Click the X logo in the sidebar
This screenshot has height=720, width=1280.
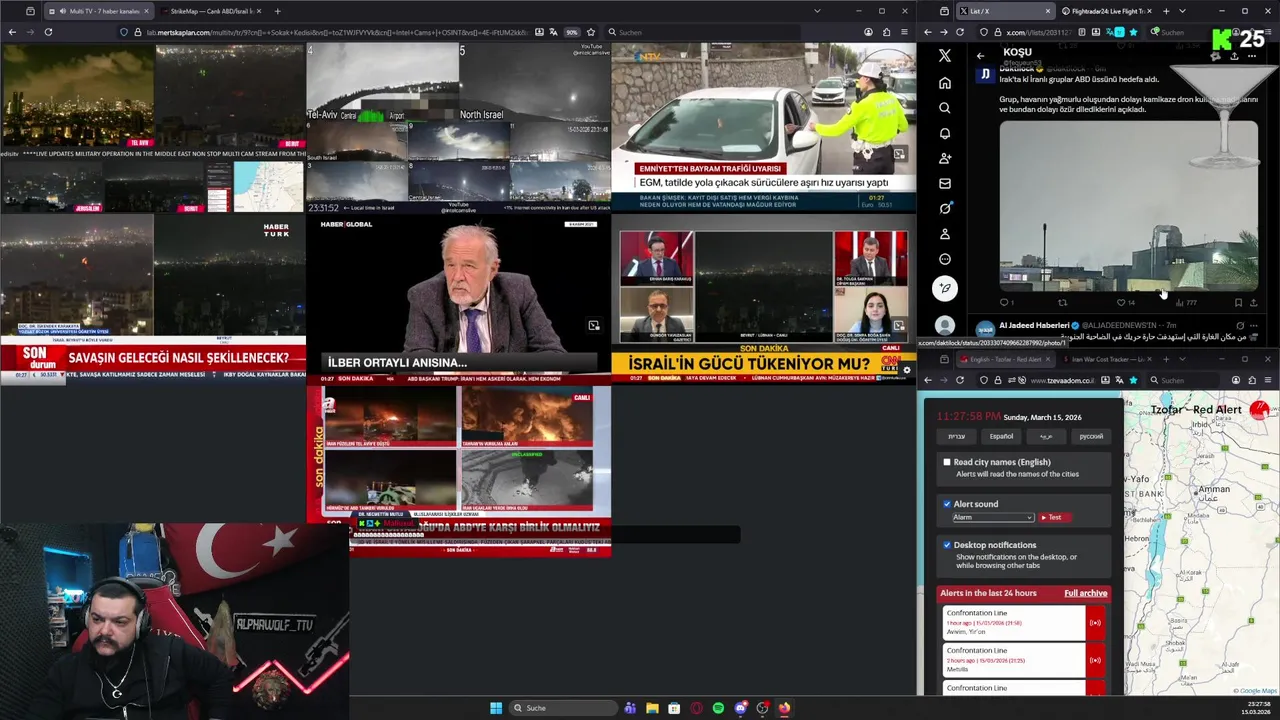click(945, 56)
